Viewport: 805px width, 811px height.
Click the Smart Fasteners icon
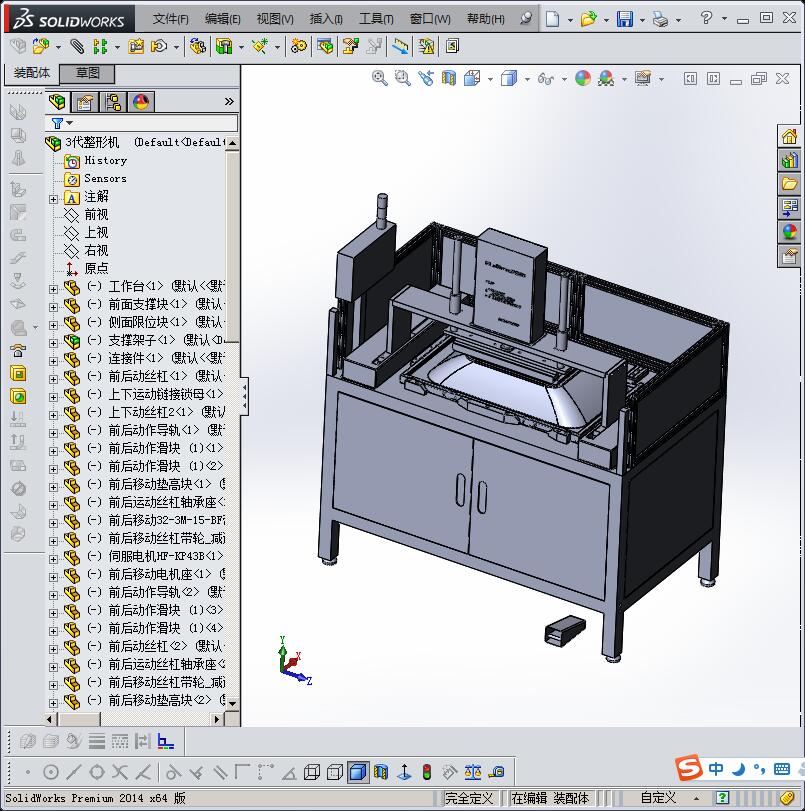[136, 47]
